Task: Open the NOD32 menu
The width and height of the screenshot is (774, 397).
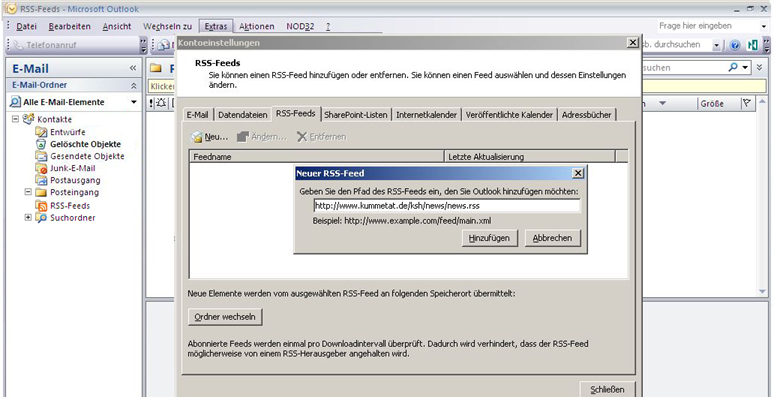Action: 300,27
